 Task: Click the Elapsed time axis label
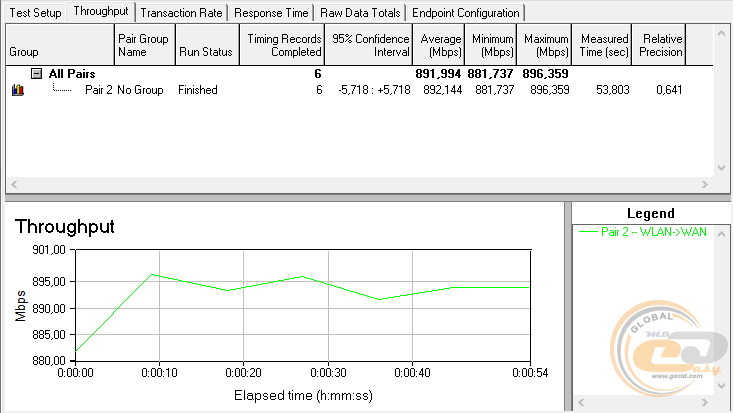tap(303, 396)
